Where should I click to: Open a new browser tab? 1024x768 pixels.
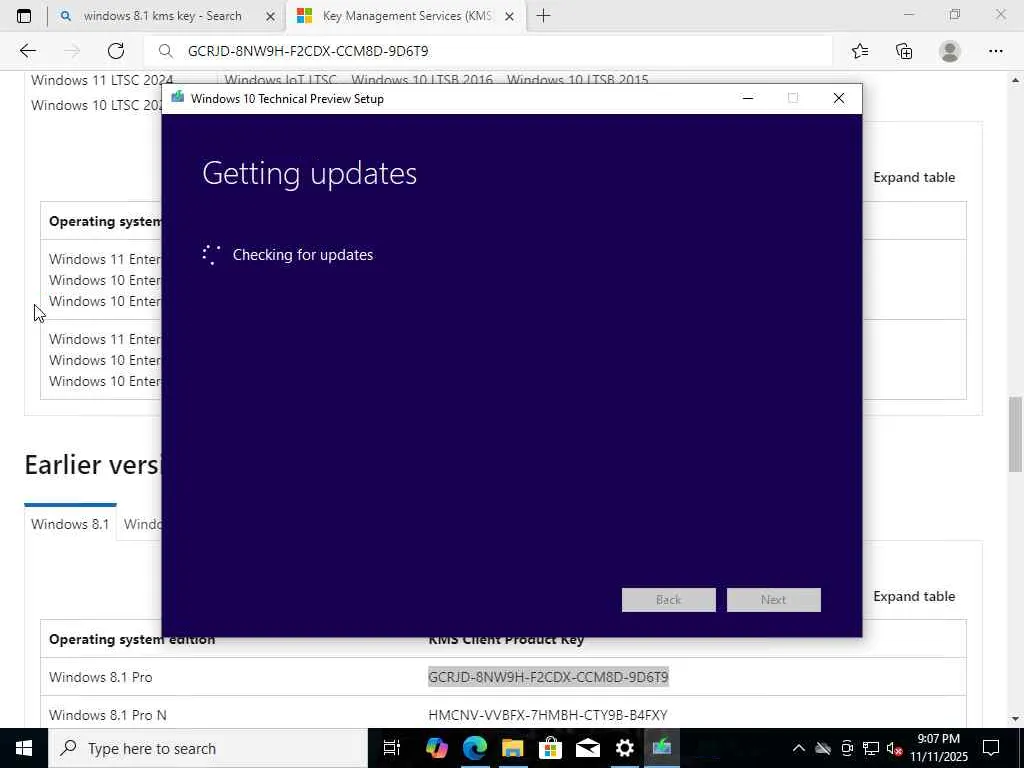543,16
